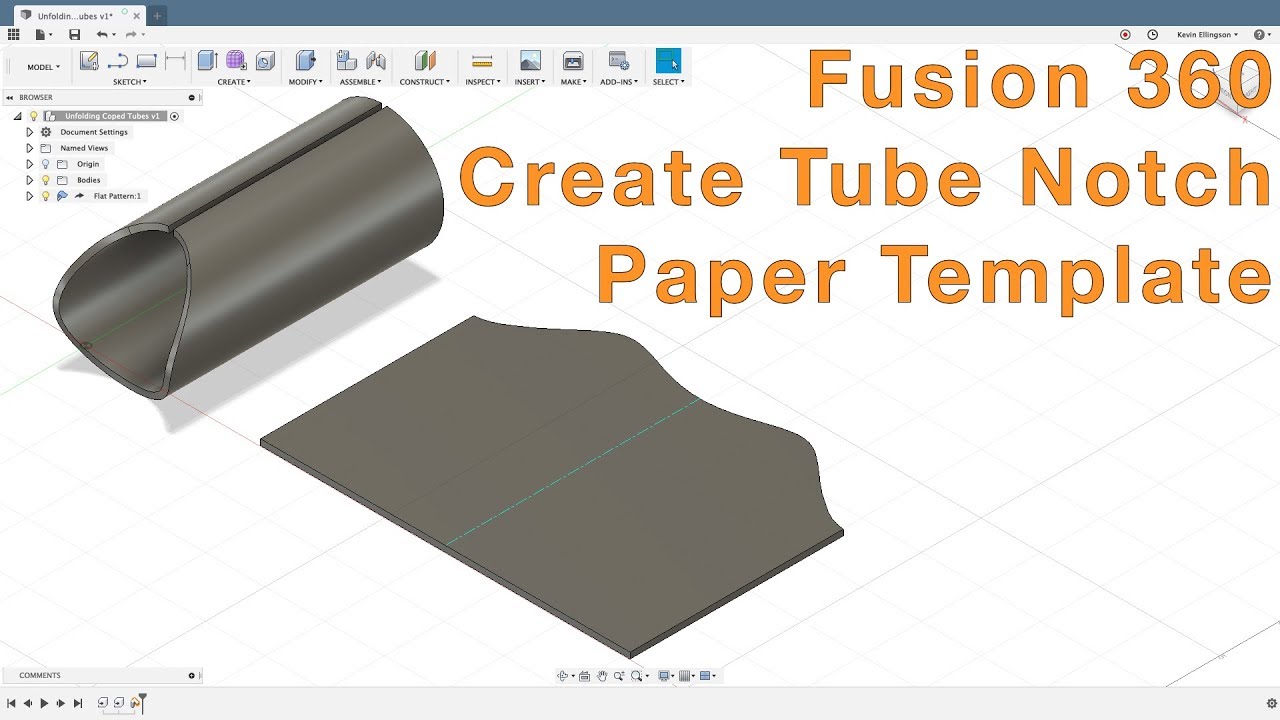Select the Rectangle sketch tool
Screen dimensions: 1280x720
(147, 61)
